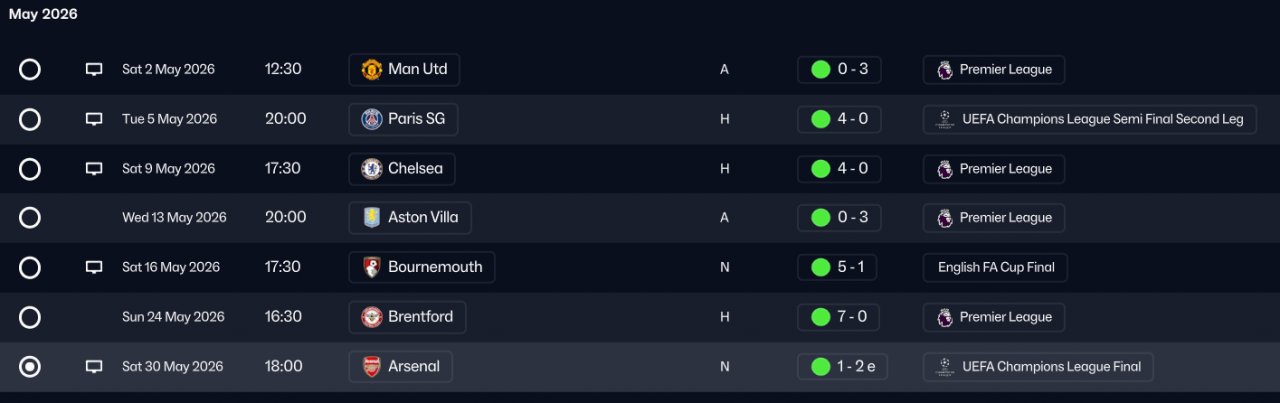Select the radio button for Man Utd match

click(x=30, y=69)
